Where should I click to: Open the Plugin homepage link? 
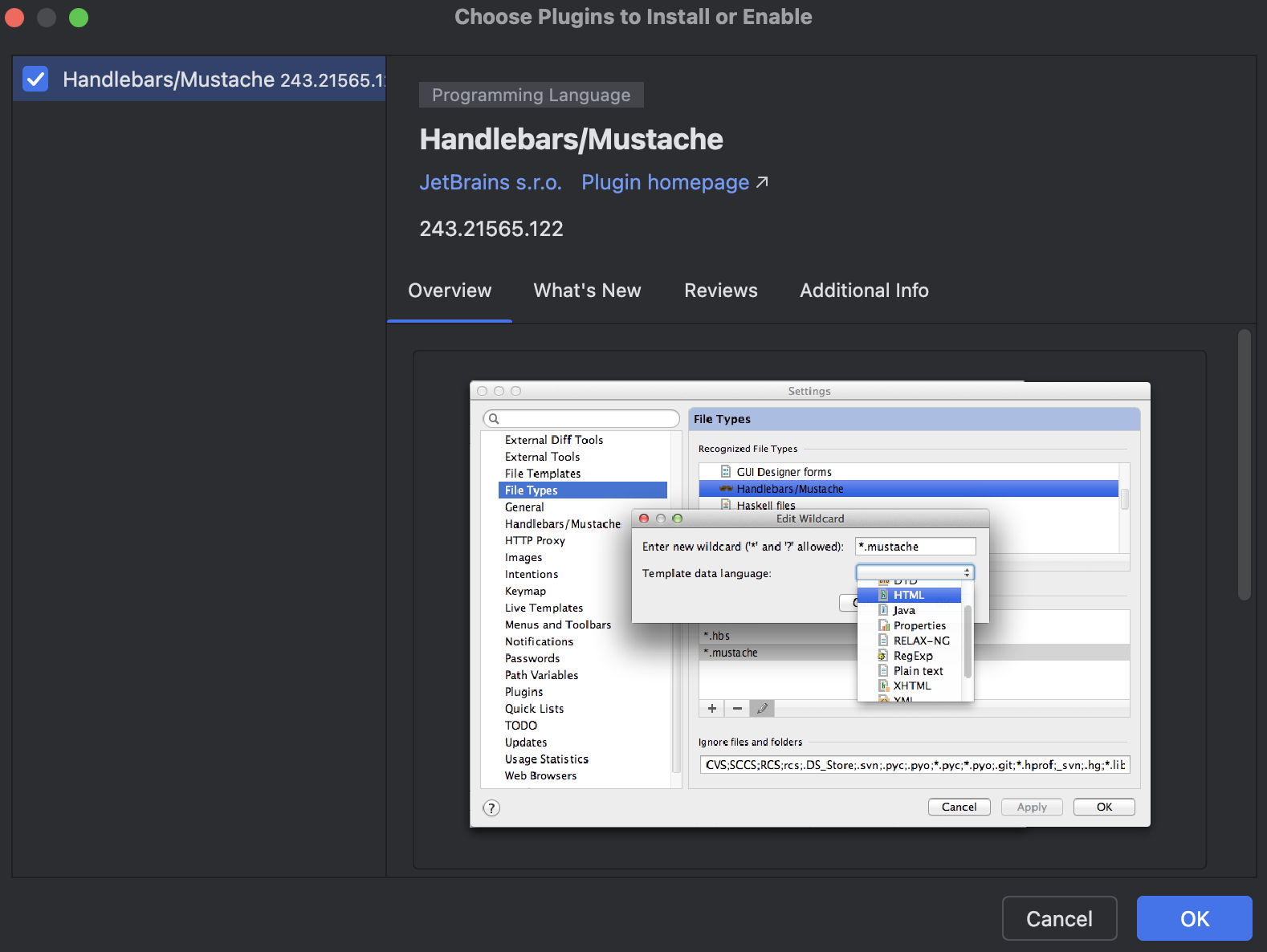(665, 182)
